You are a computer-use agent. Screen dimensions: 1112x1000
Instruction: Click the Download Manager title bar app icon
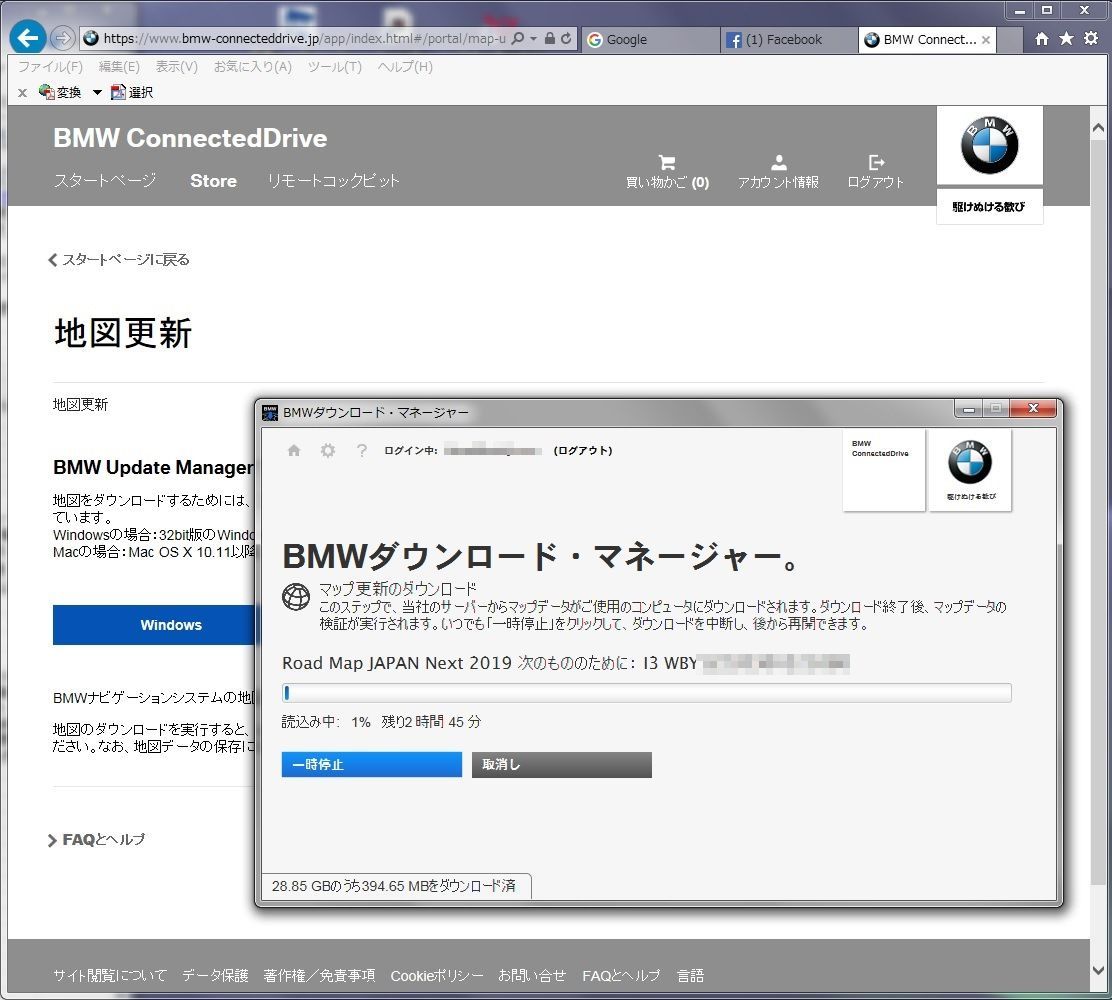[x=270, y=413]
